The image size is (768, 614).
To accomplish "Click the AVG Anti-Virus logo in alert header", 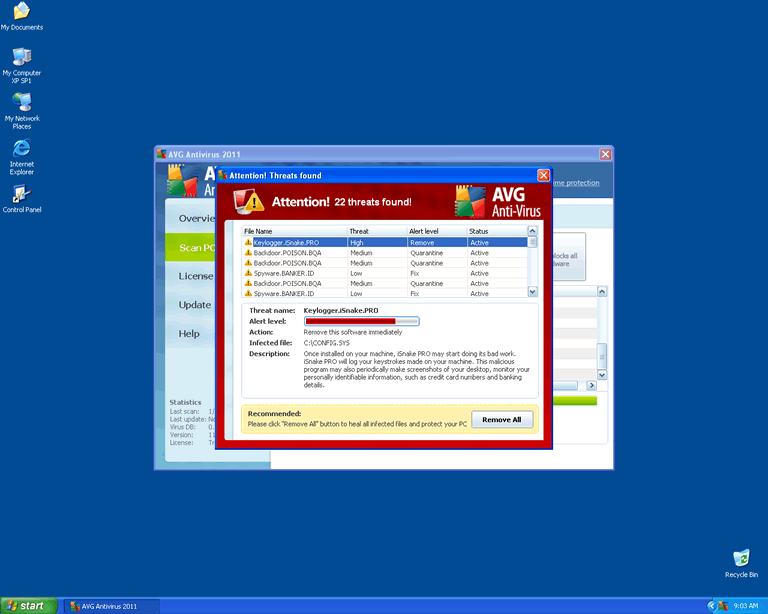I will (498, 202).
